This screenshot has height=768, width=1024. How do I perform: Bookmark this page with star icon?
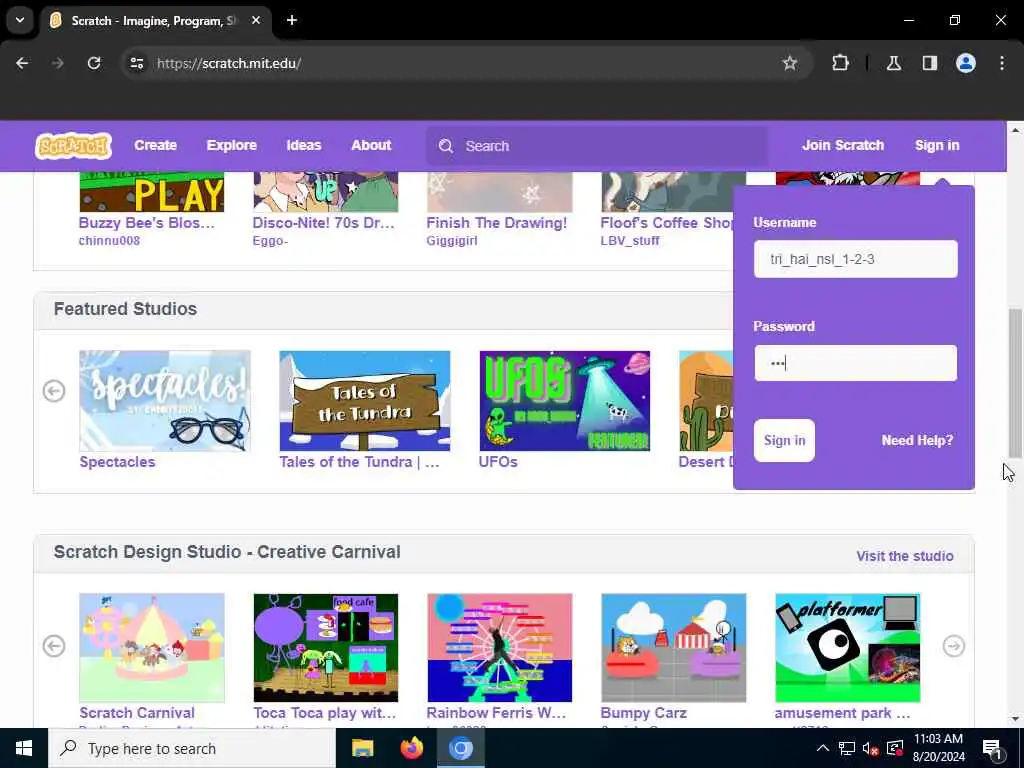coord(790,63)
